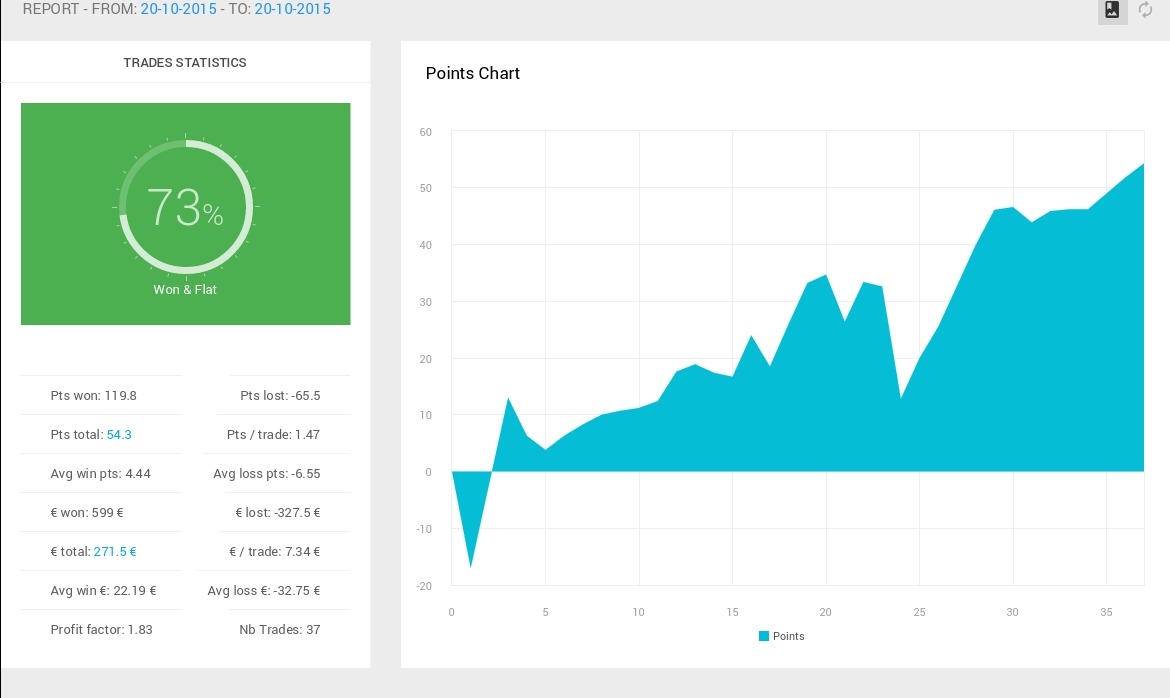Click the Points Chart title
Screen dimensions: 1170x698
[473, 73]
